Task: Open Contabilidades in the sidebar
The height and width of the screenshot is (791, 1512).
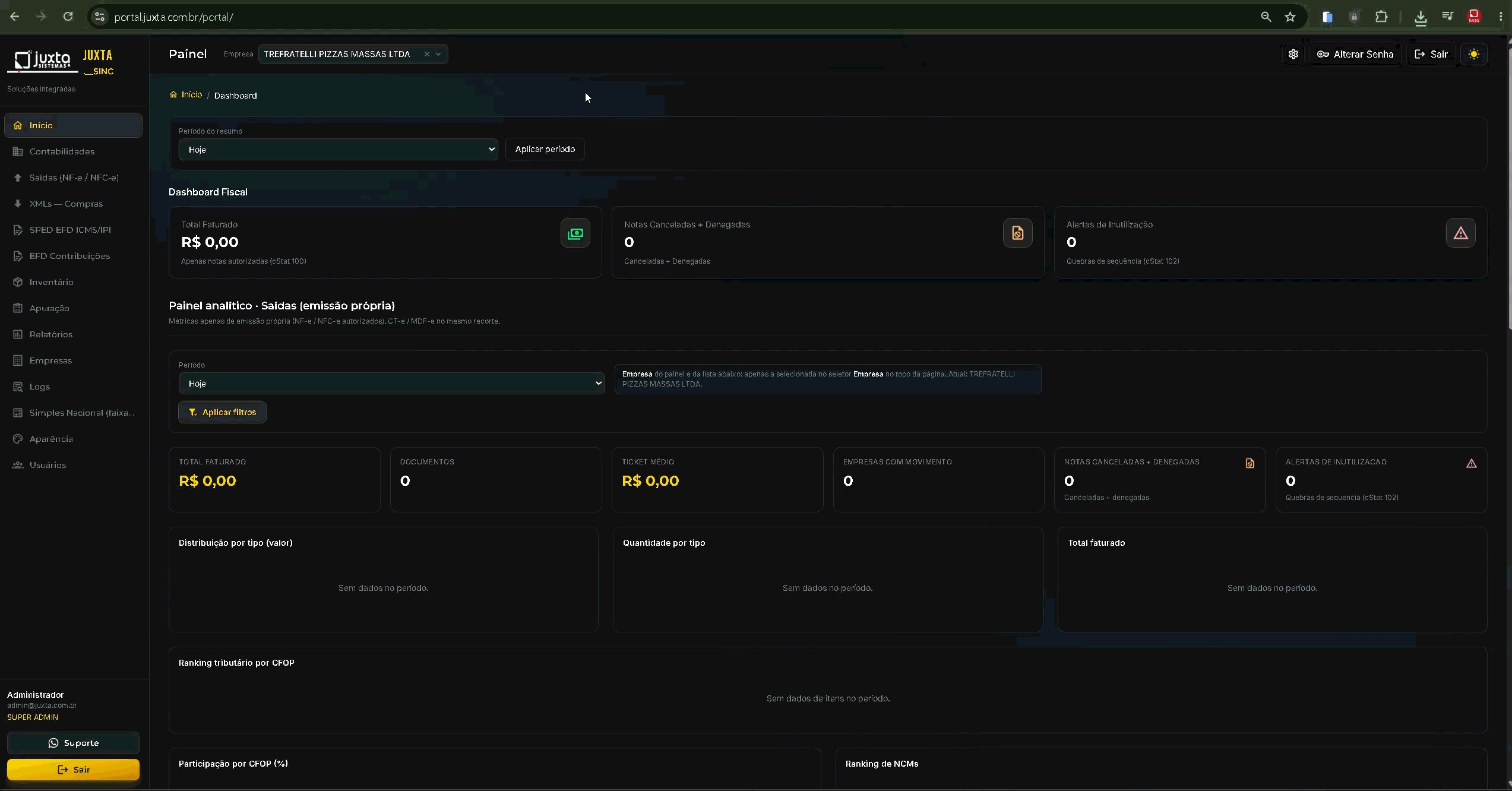Action: click(73, 151)
